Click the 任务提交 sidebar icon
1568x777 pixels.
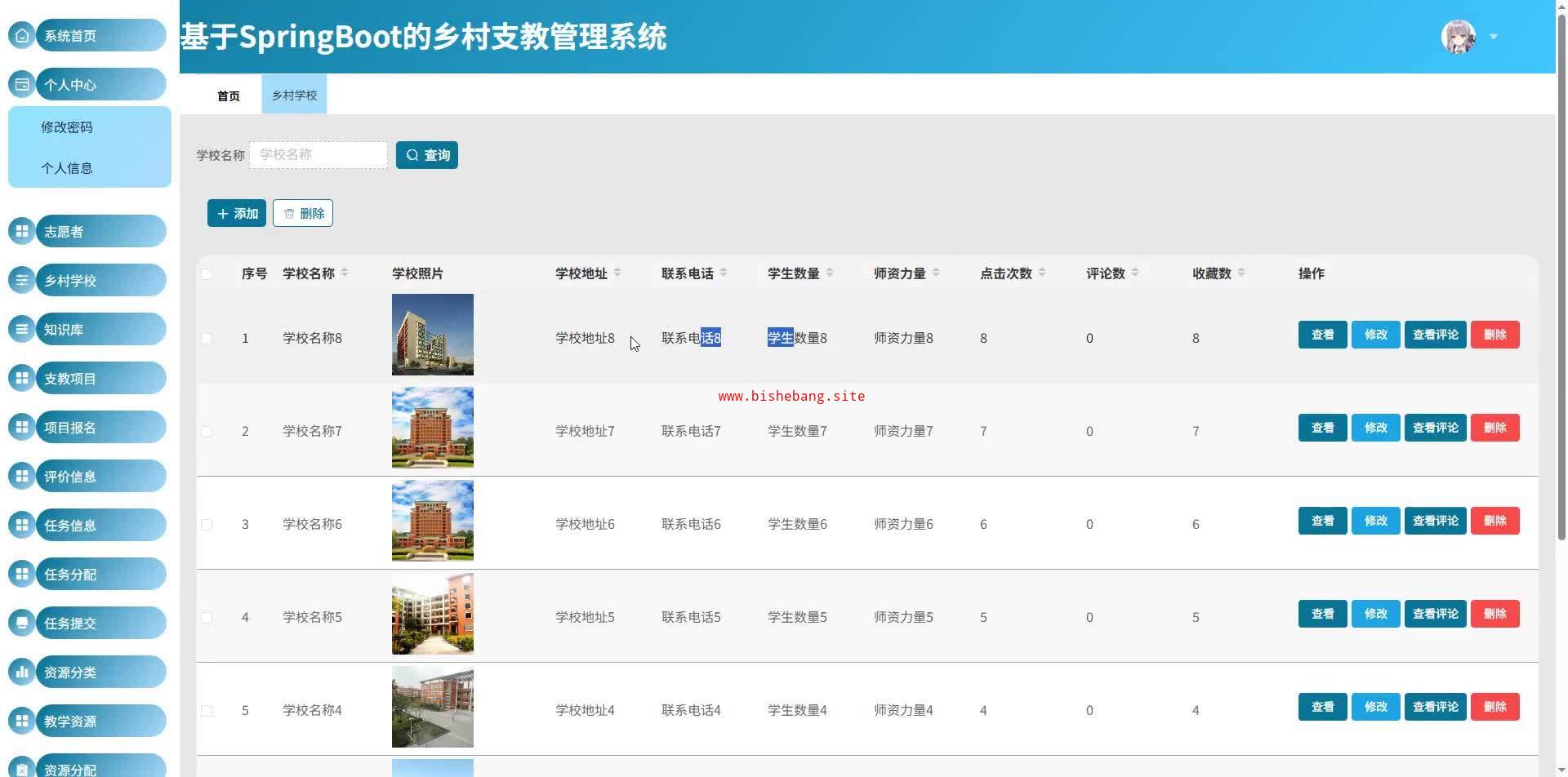(x=22, y=623)
